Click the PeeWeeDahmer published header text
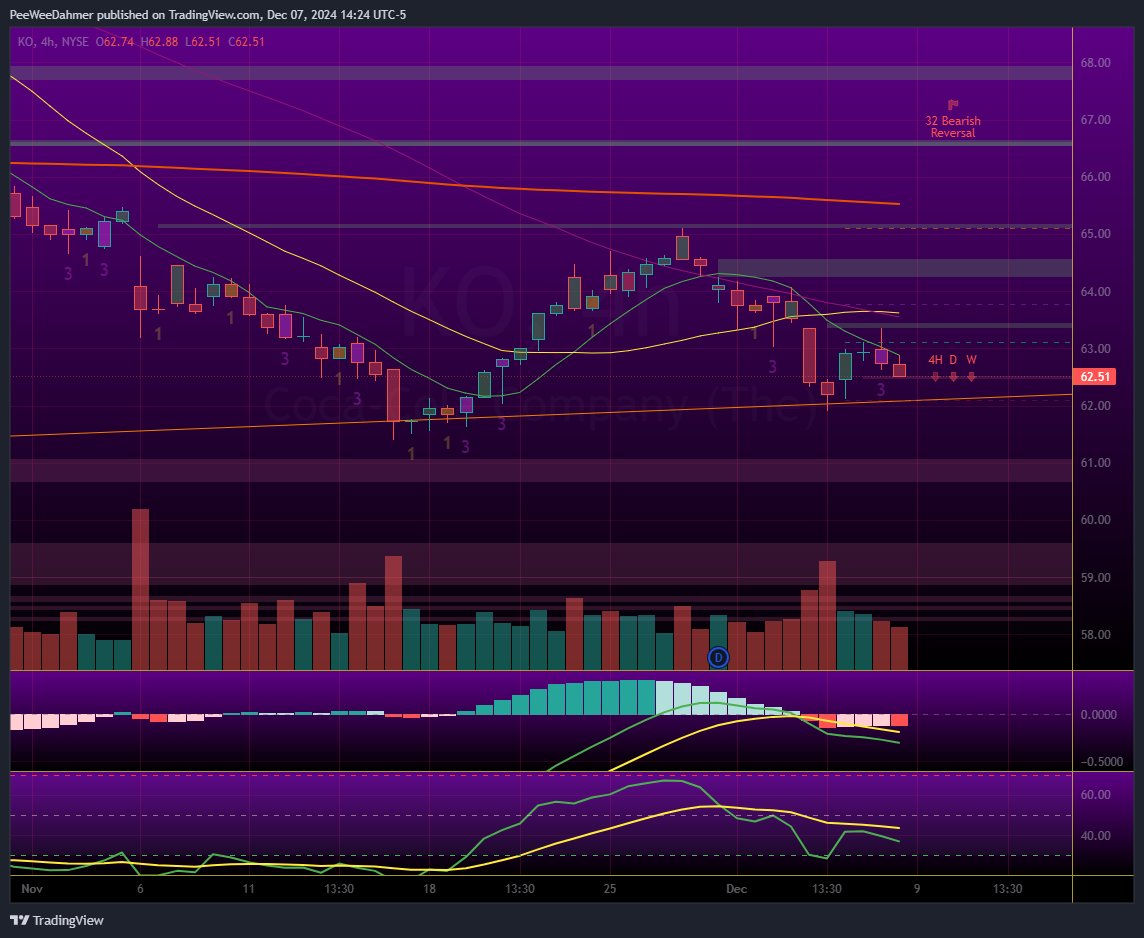1144x938 pixels. click(x=208, y=15)
